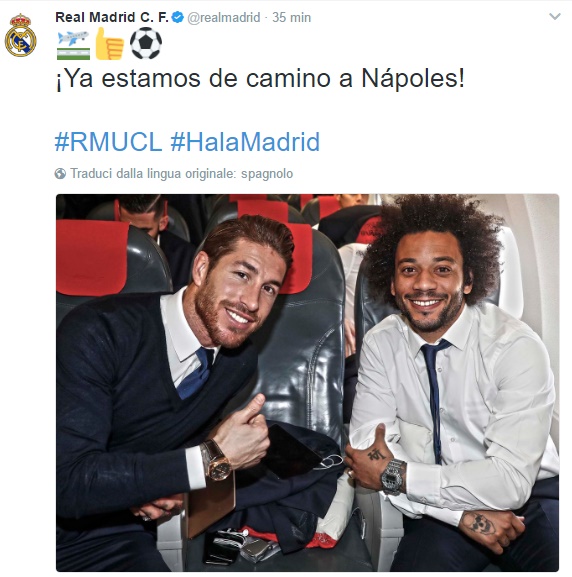
Task: Open the 35 min timestamp link
Action: 292,17
